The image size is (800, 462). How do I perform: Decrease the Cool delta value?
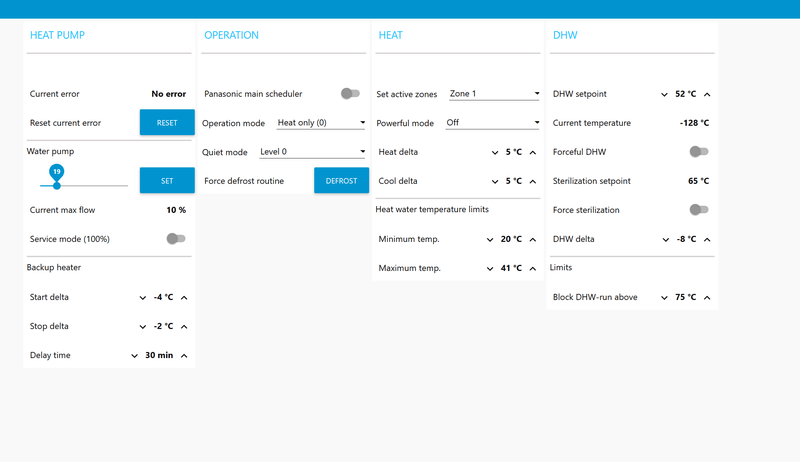(x=494, y=182)
